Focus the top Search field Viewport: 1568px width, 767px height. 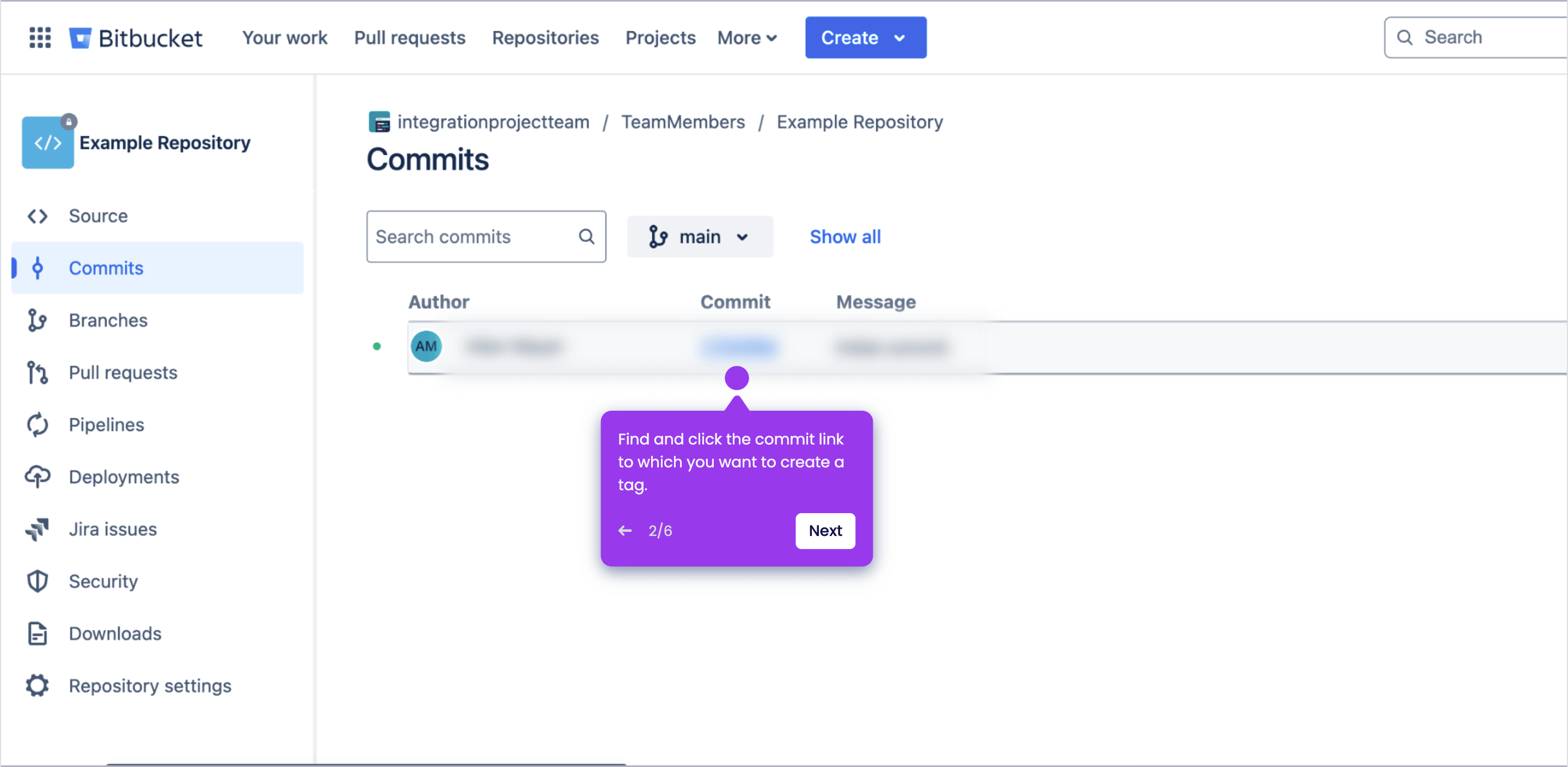tap(1475, 38)
